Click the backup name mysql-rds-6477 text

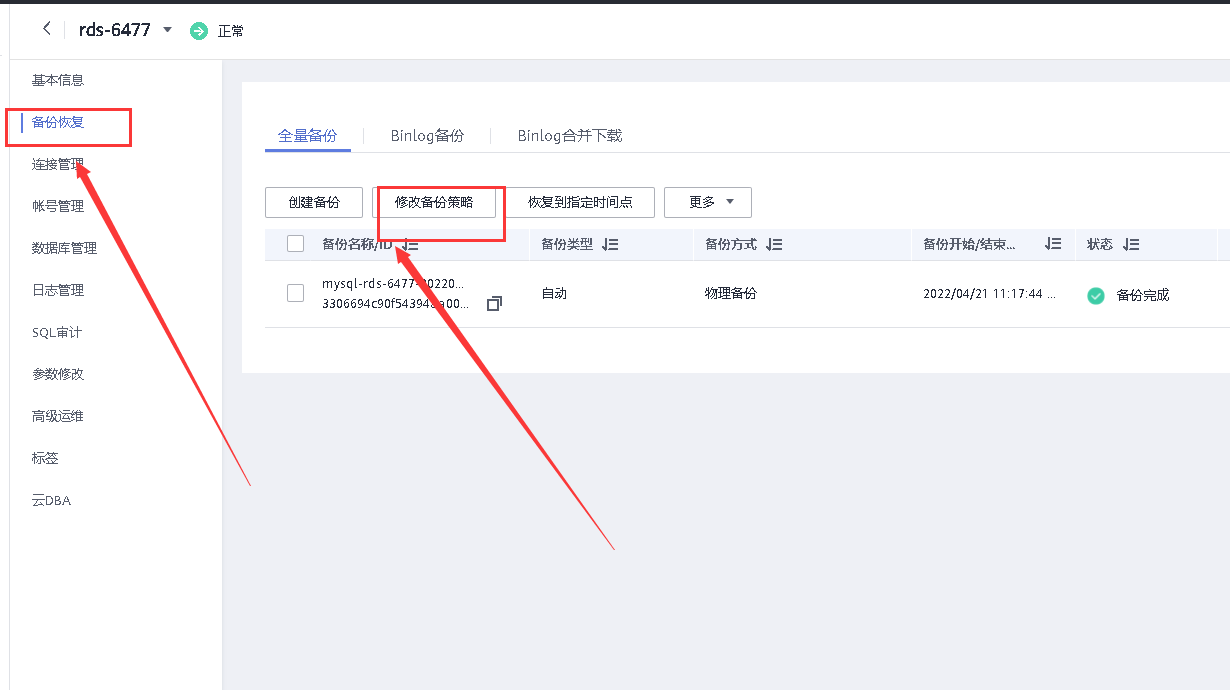pos(393,284)
